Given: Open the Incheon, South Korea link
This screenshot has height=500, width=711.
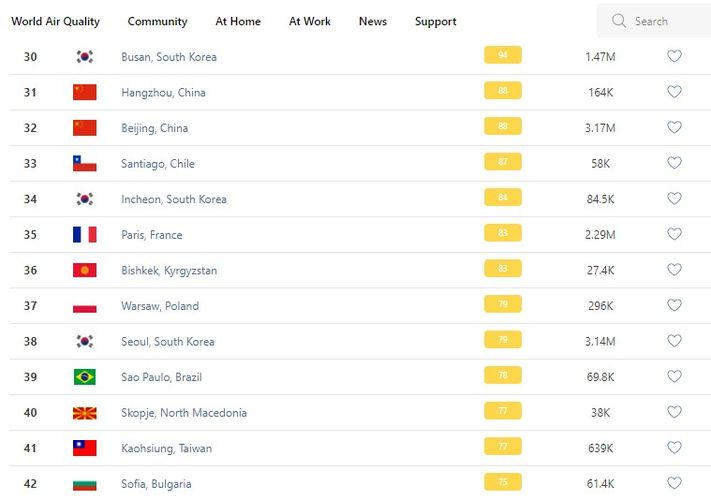Looking at the screenshot, I should (174, 199).
